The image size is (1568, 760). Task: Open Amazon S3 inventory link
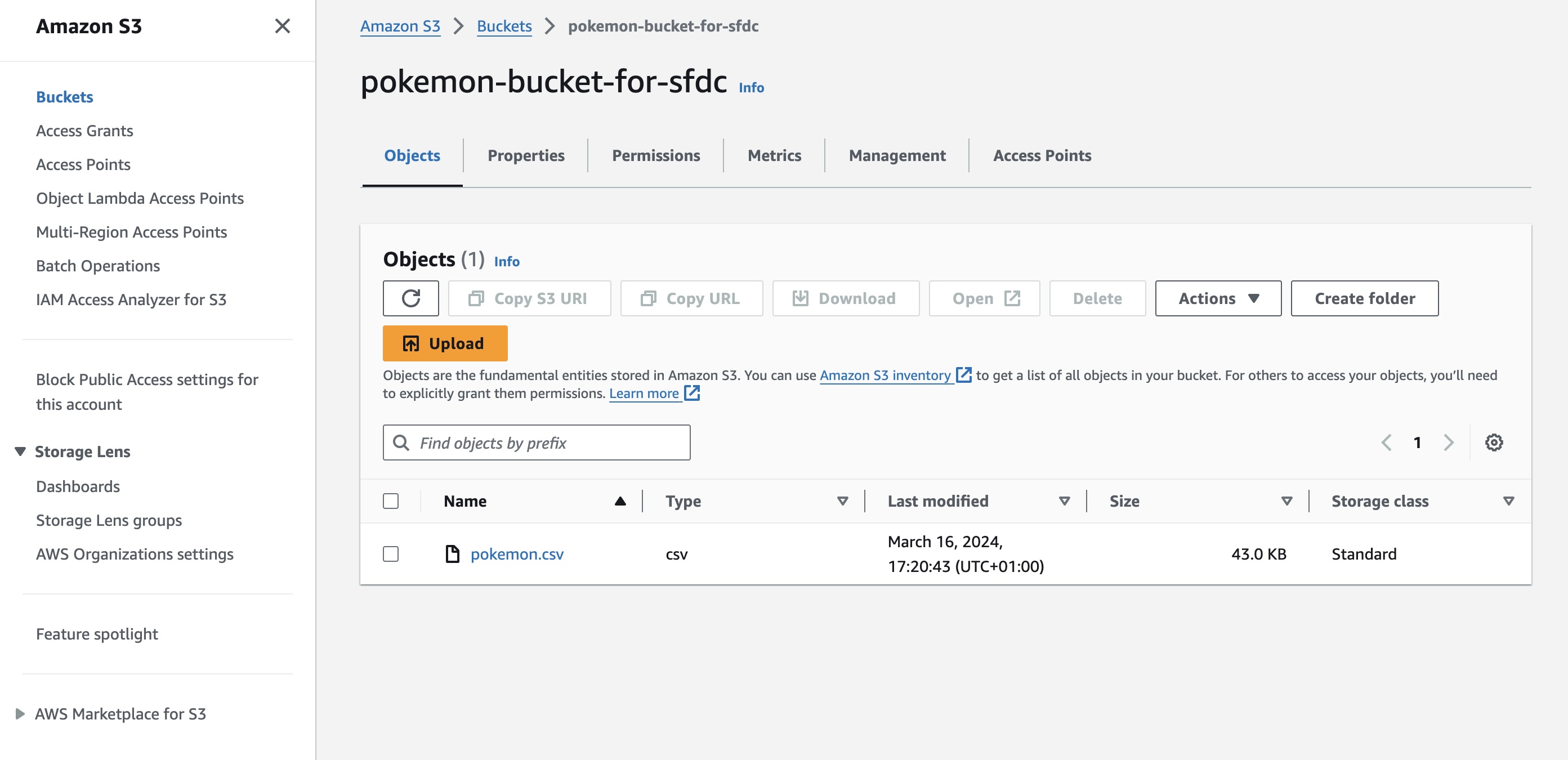tap(885, 375)
